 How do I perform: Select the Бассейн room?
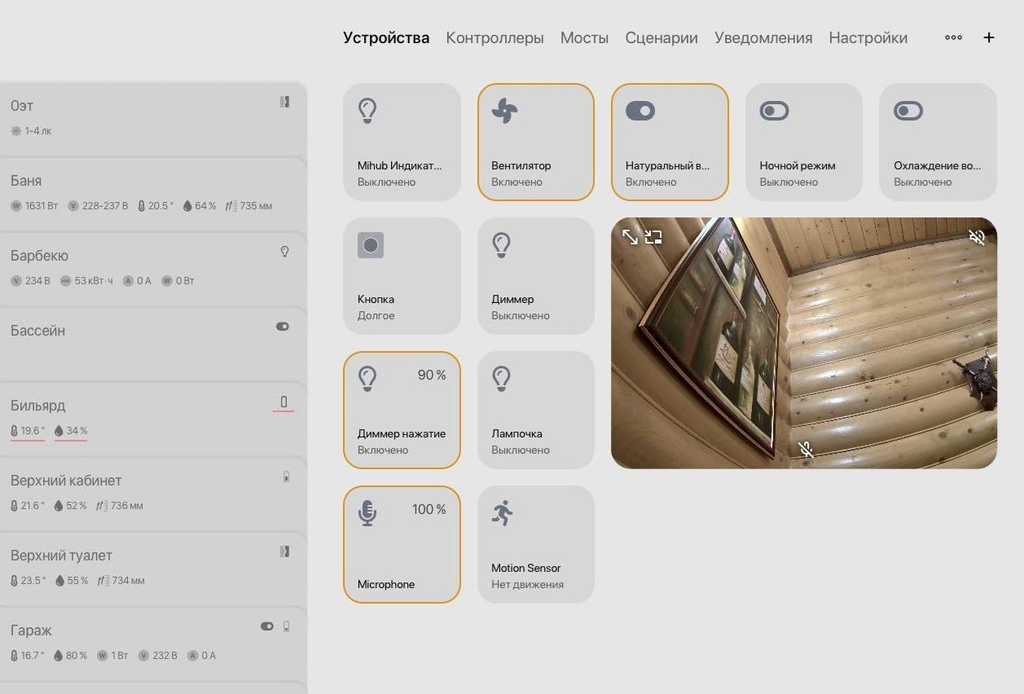(x=153, y=343)
